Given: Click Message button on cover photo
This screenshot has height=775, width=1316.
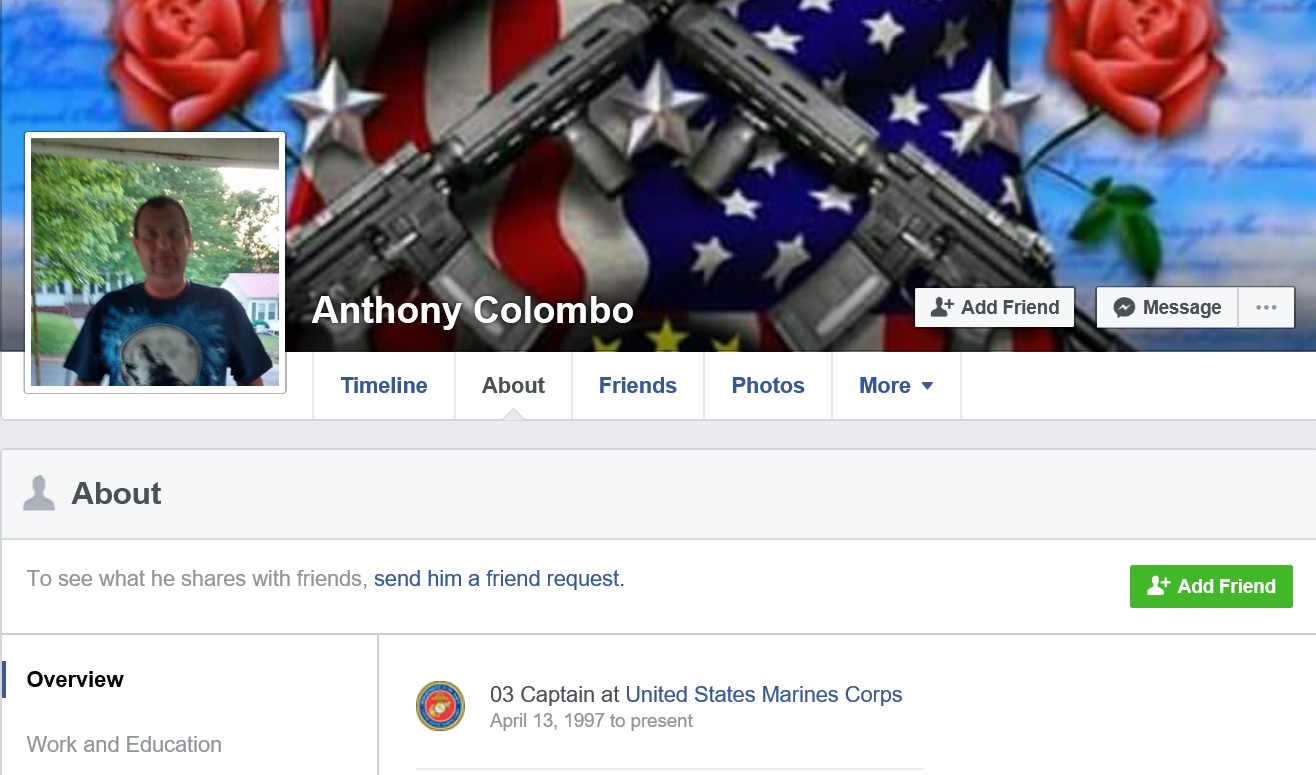Looking at the screenshot, I should coord(1167,308).
